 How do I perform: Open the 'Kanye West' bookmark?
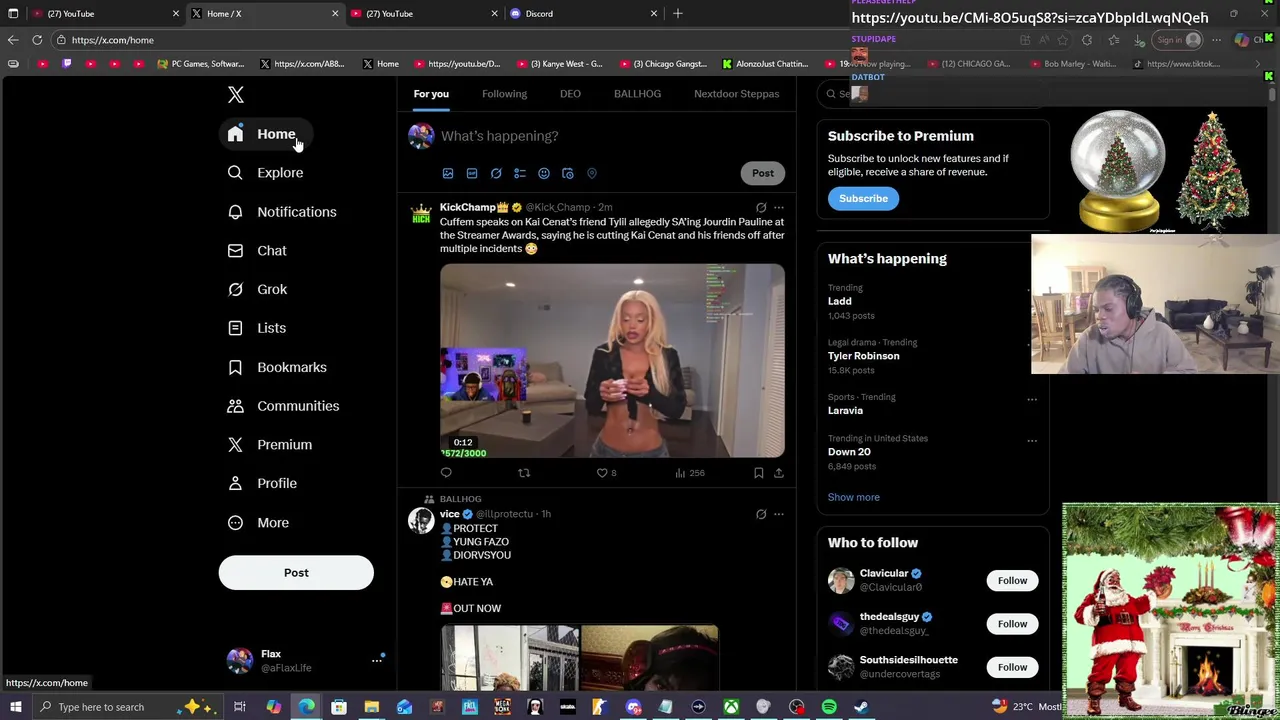click(560, 64)
